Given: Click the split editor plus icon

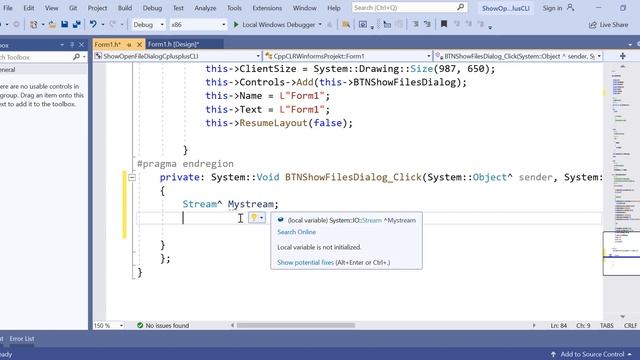Looking at the screenshot, I should 622,56.
